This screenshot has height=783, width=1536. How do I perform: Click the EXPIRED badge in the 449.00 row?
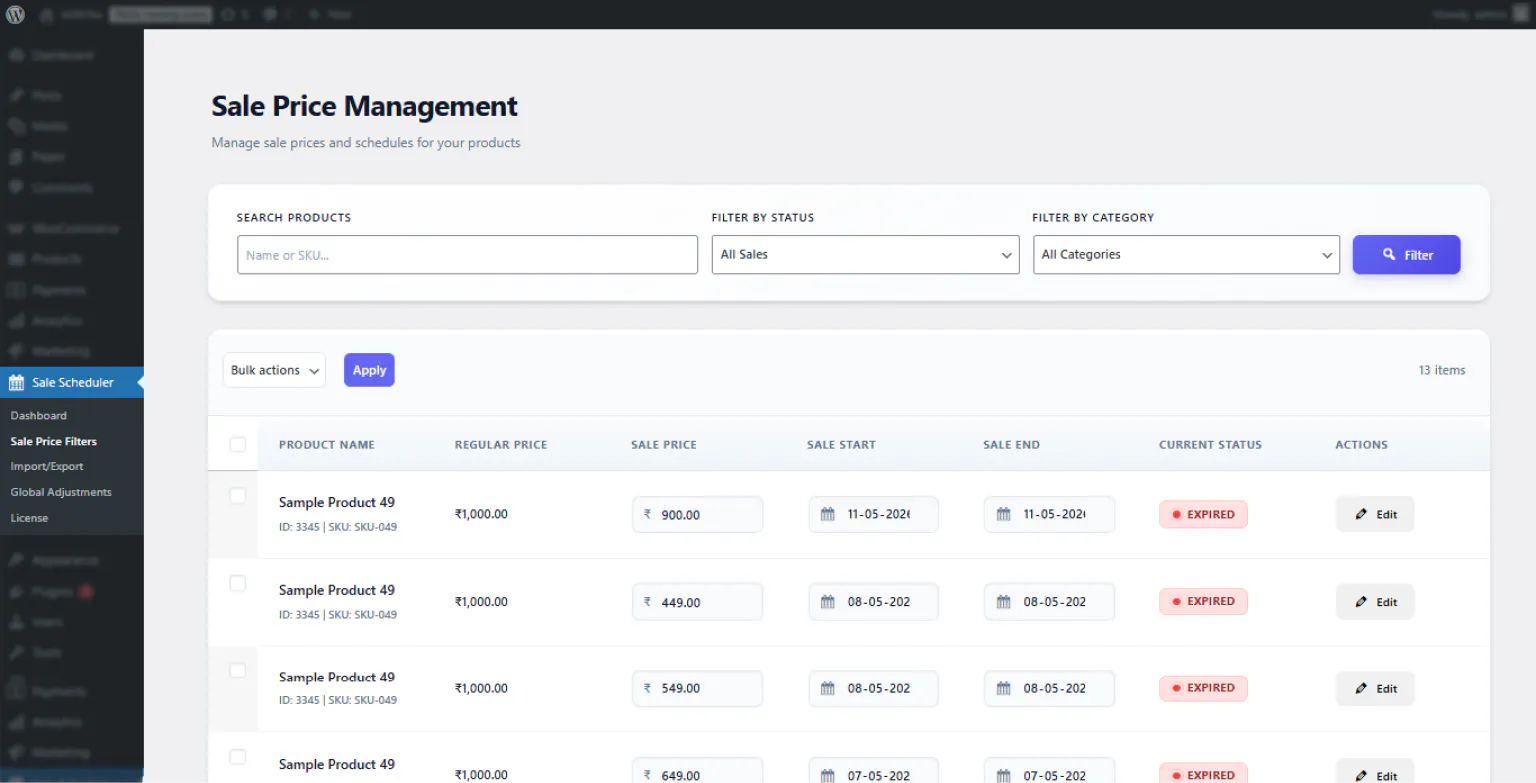point(1203,602)
